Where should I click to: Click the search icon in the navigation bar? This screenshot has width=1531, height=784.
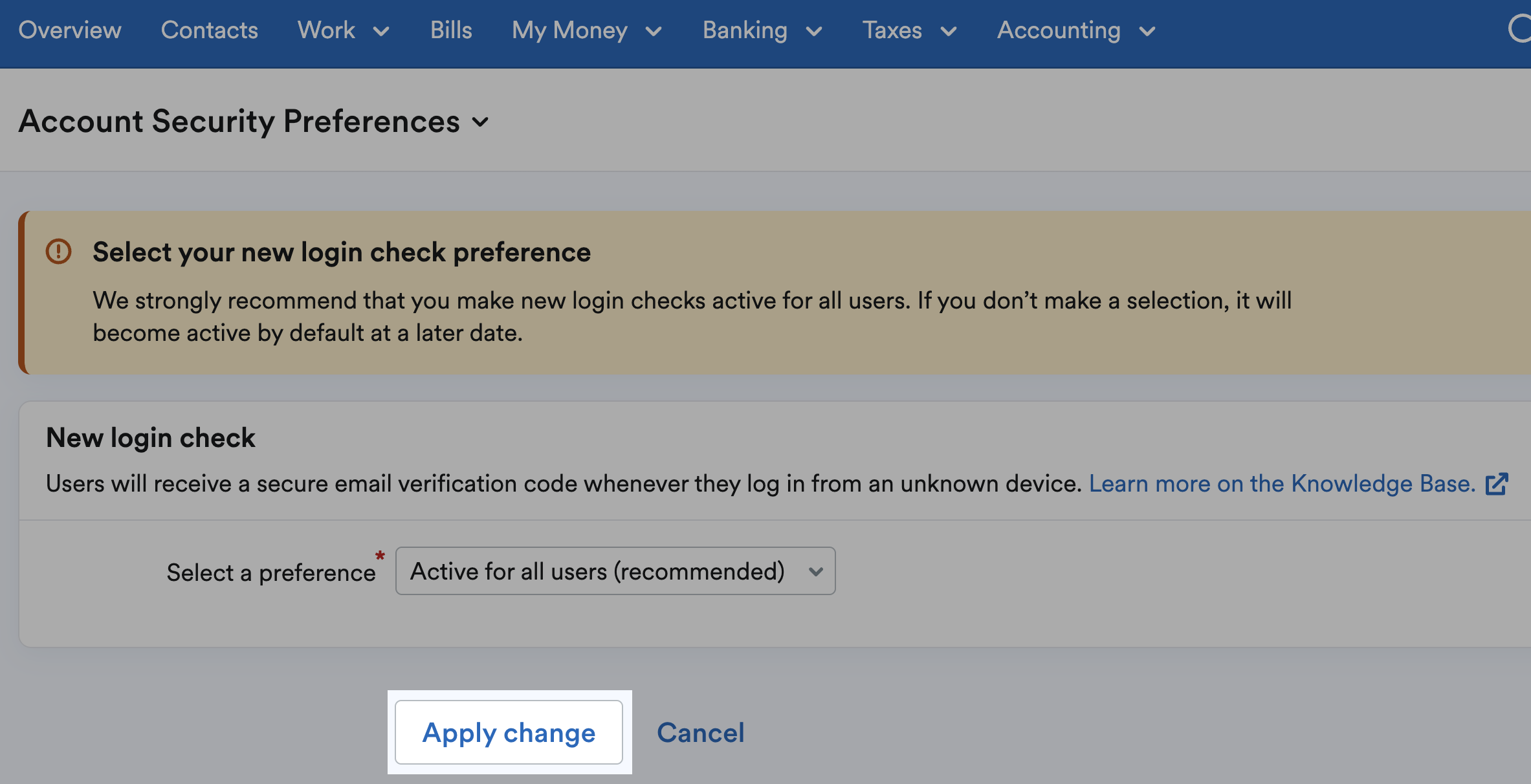pos(1519,29)
